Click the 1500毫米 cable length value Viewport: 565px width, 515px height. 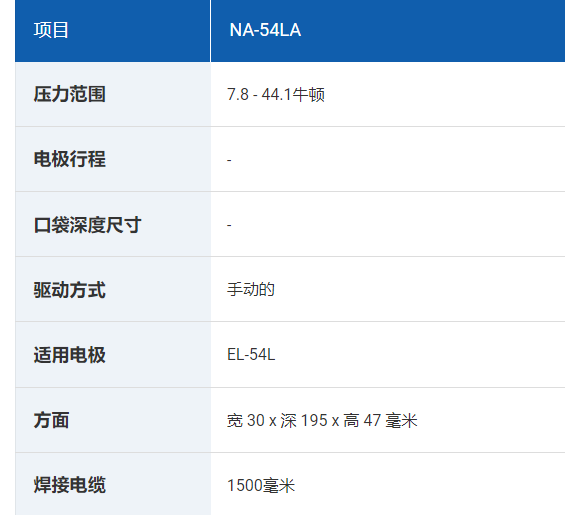(261, 485)
